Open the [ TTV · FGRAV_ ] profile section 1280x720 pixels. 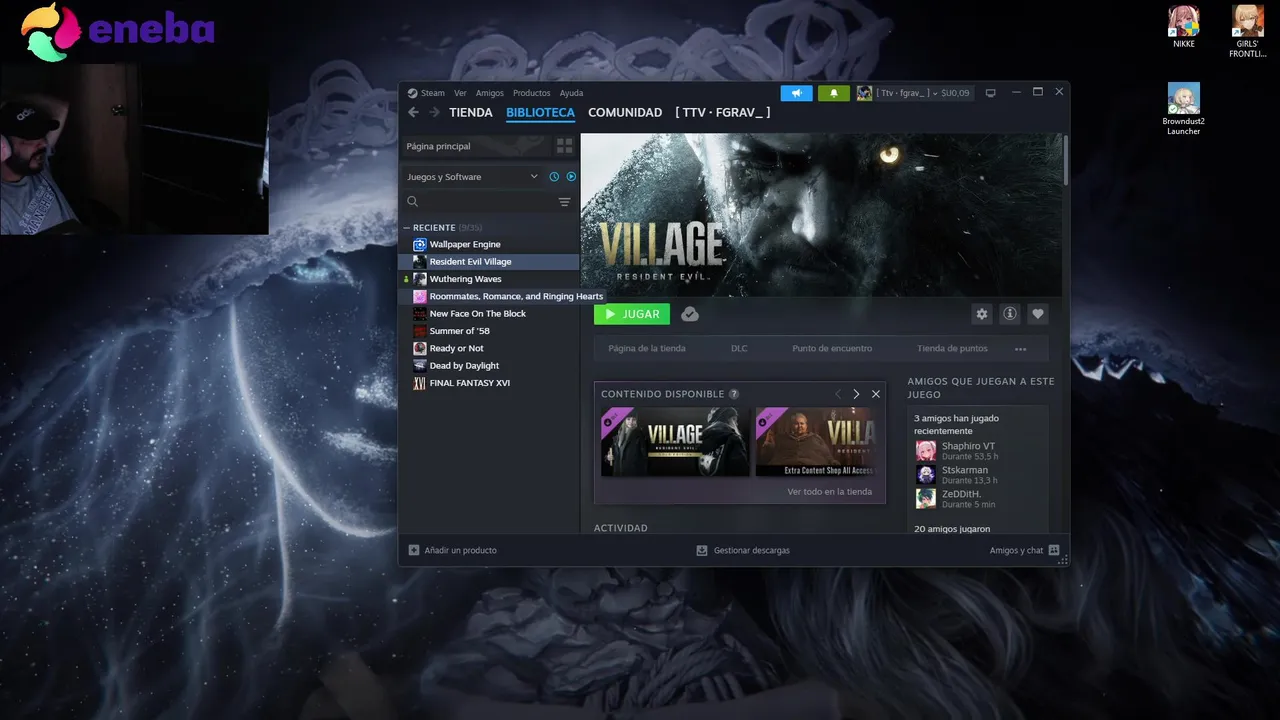click(723, 113)
